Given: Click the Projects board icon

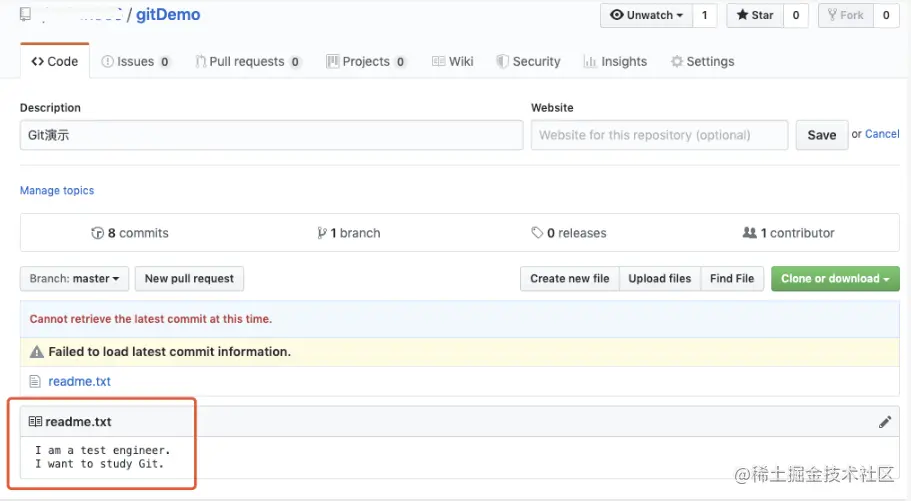Looking at the screenshot, I should (332, 61).
